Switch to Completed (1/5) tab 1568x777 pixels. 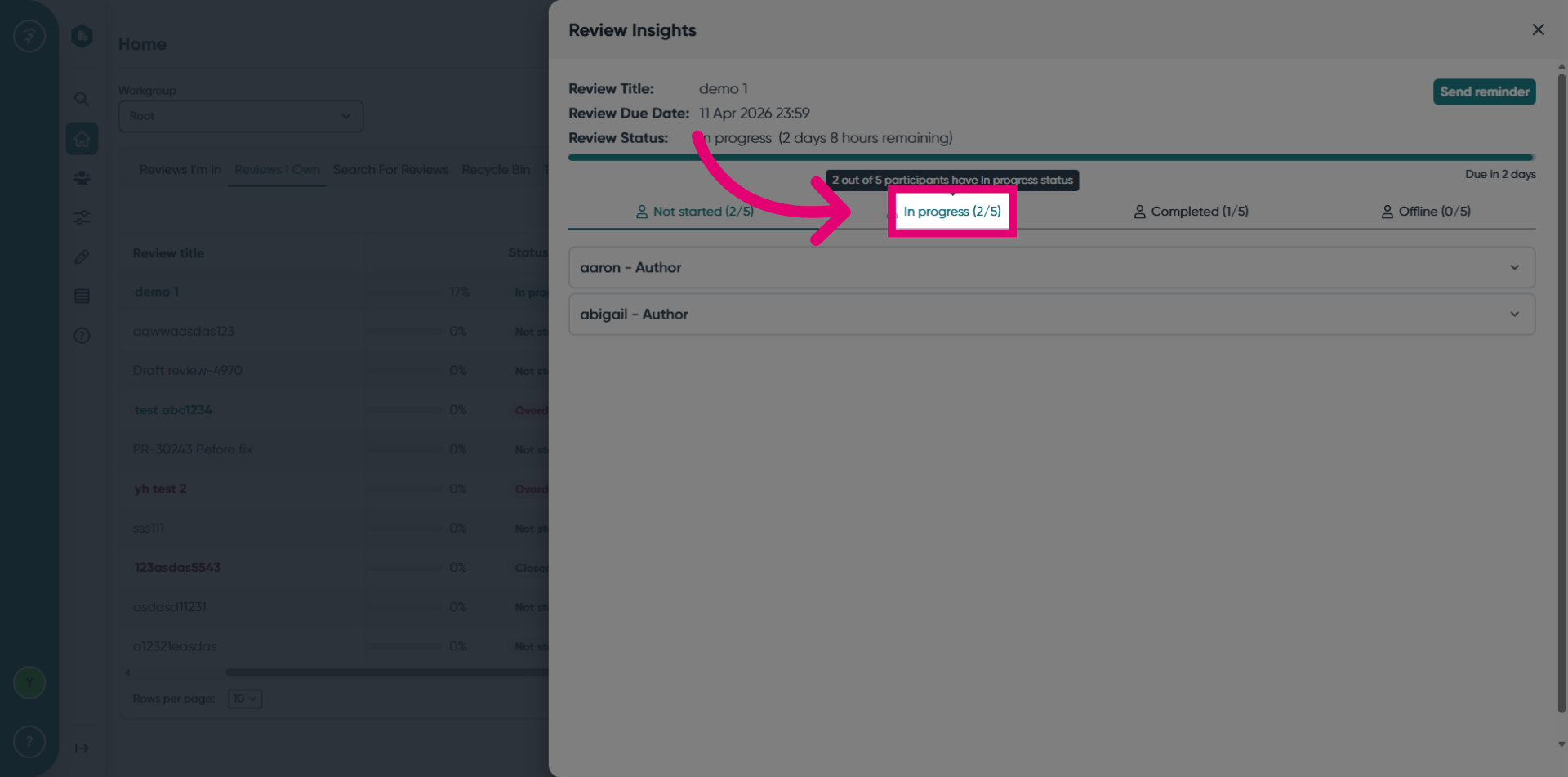1191,212
